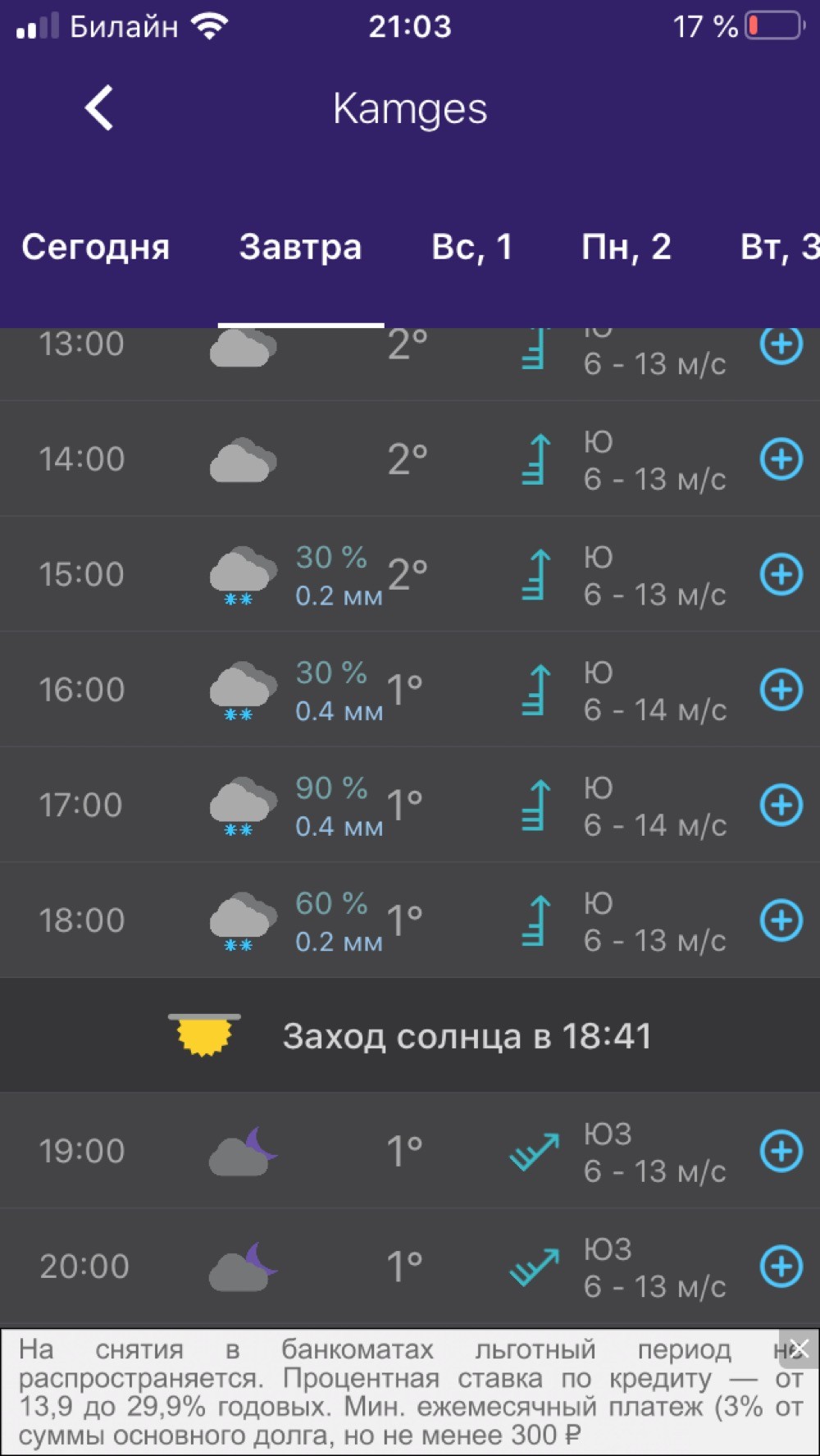Expand details for the 14:00 forecast
Viewport: 820px width, 1456px height.
tap(781, 459)
